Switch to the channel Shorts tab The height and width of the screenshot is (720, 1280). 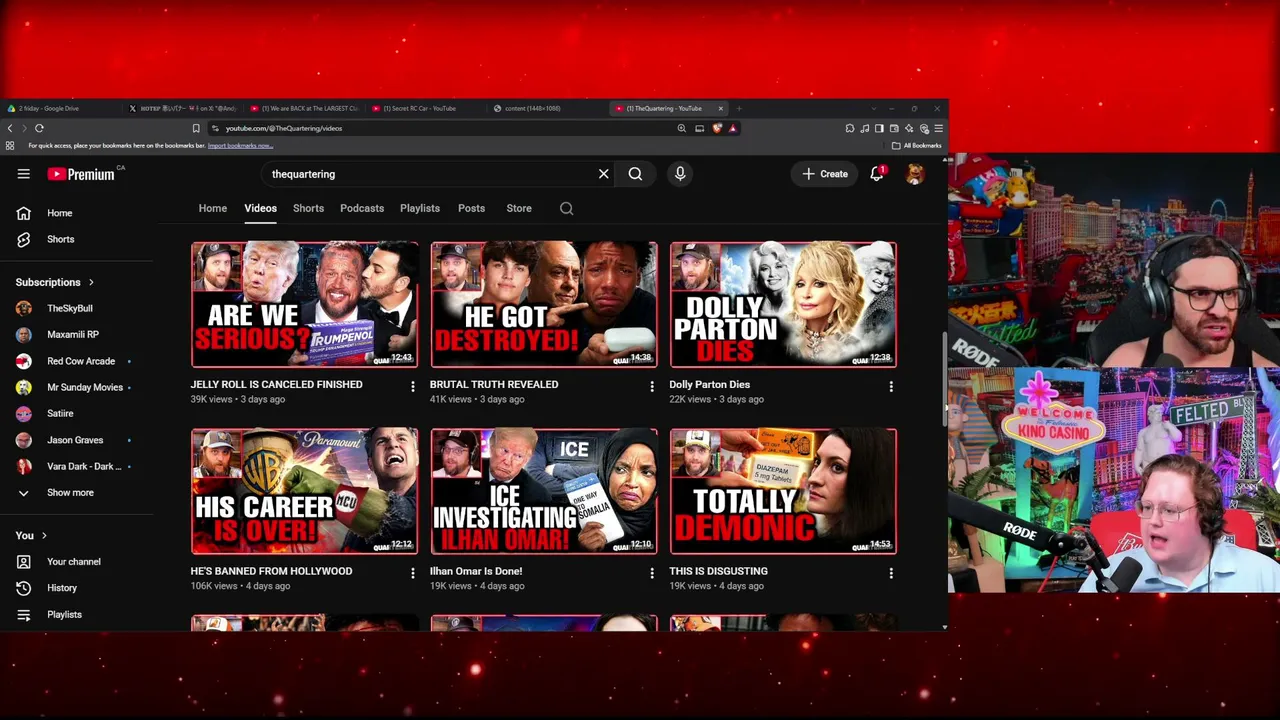[308, 208]
